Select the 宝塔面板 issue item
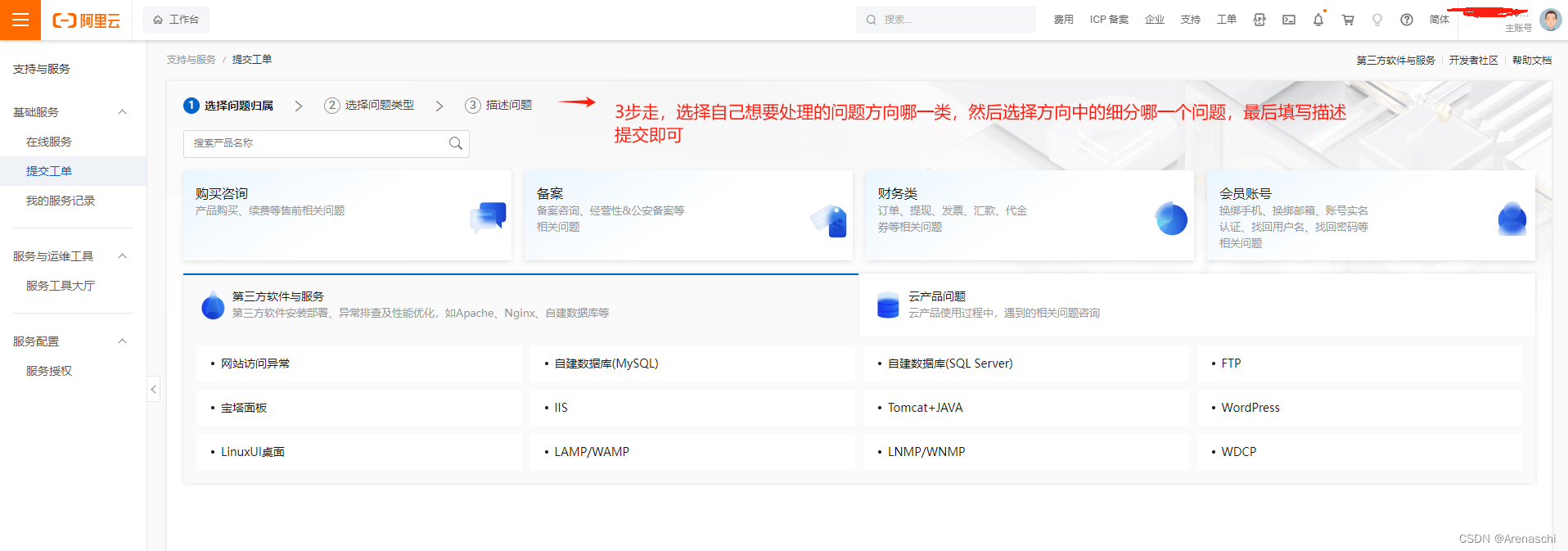 359,408
